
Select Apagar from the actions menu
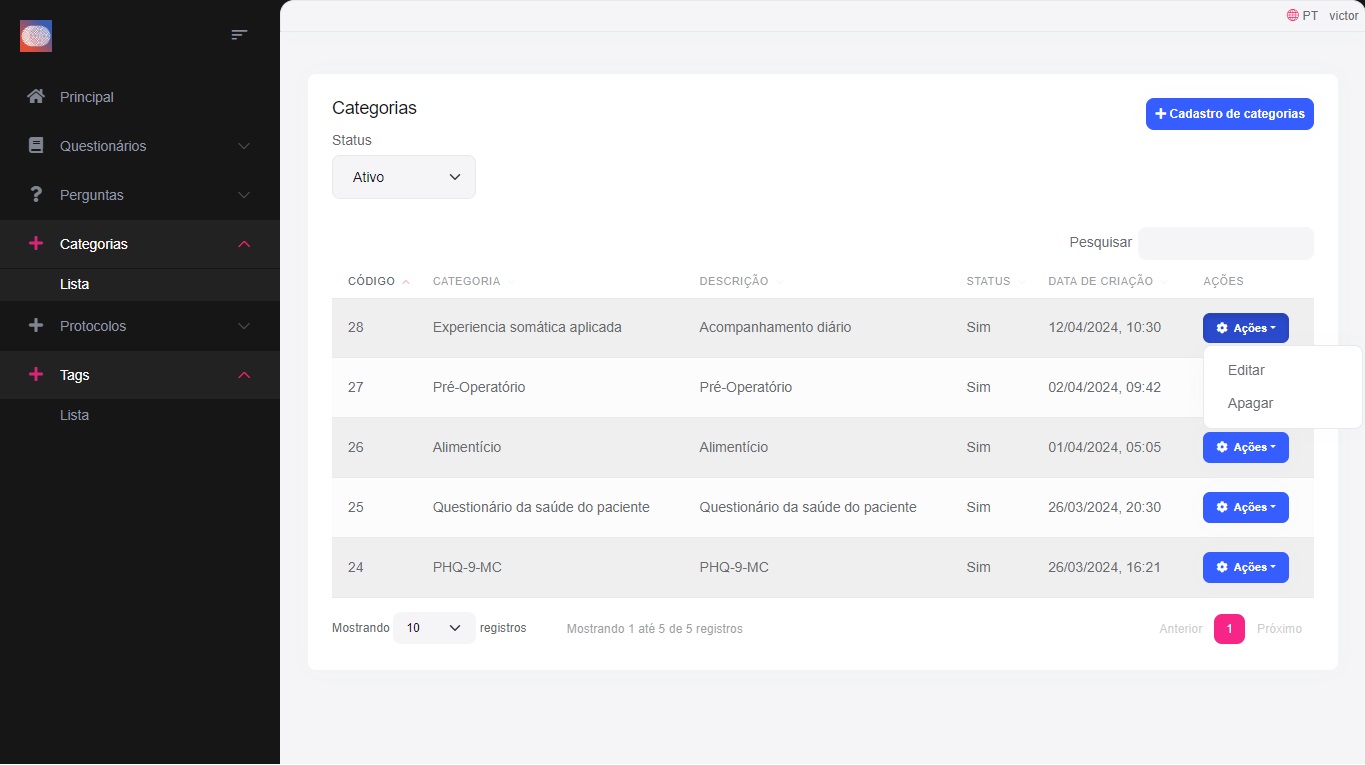pyautogui.click(x=1250, y=403)
